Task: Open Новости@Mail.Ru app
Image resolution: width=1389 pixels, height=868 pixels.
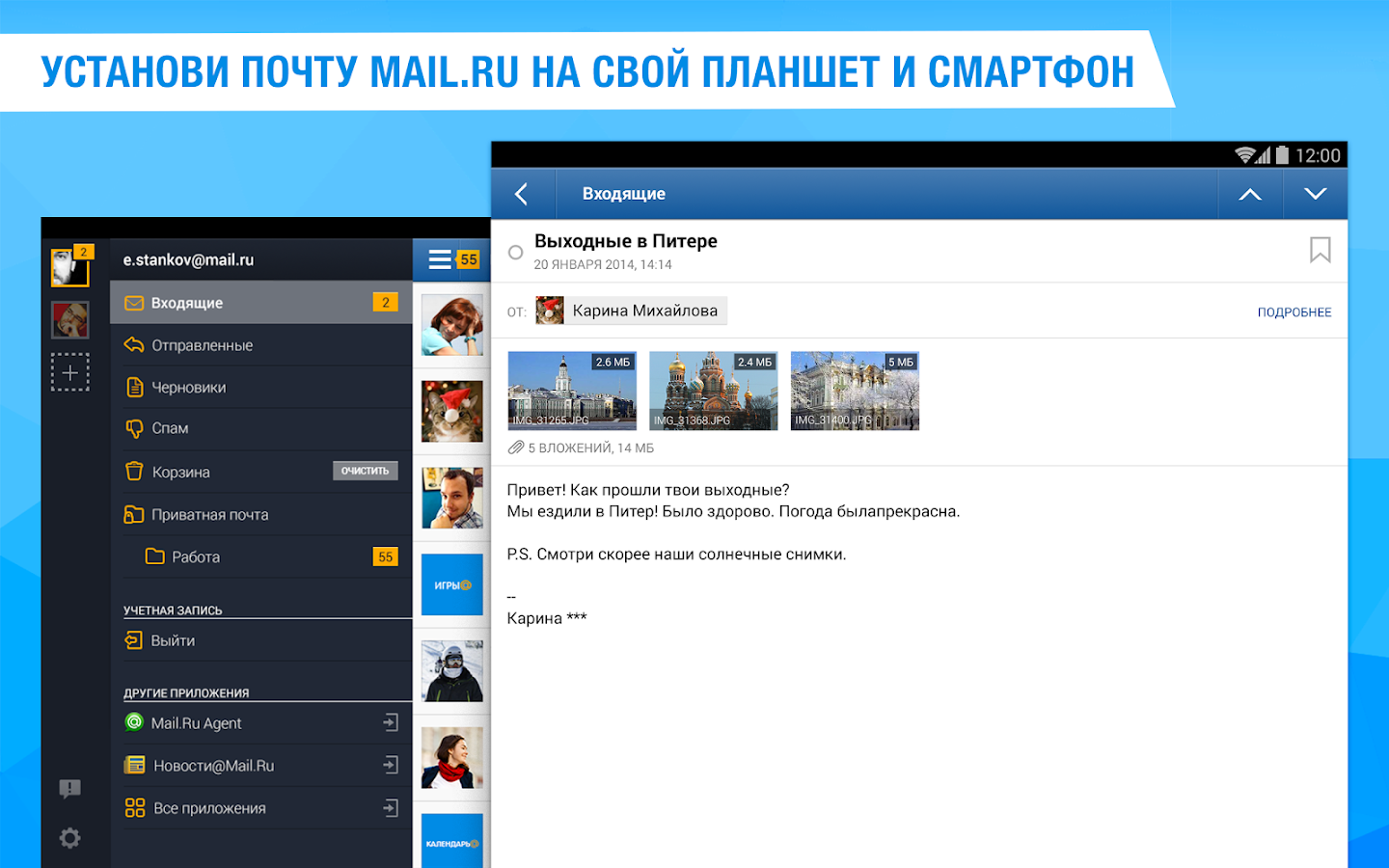Action: [261, 766]
